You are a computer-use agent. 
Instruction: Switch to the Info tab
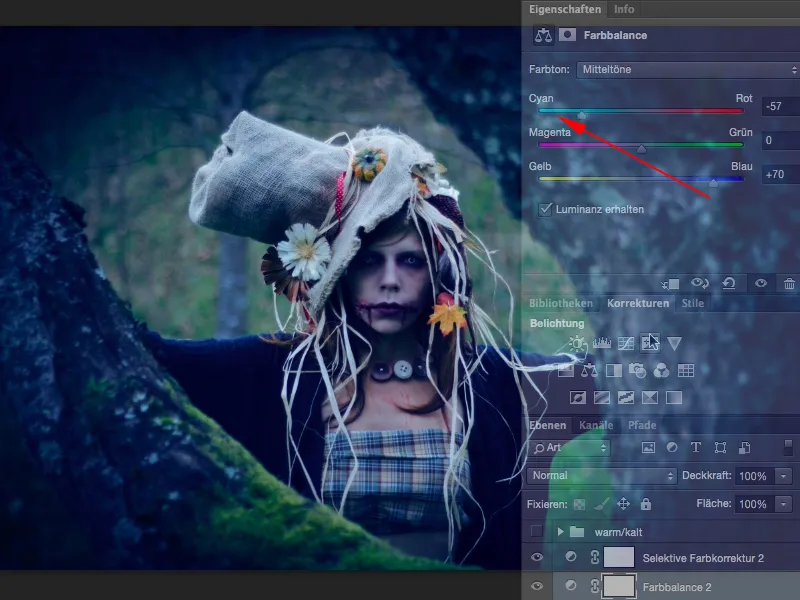623,9
